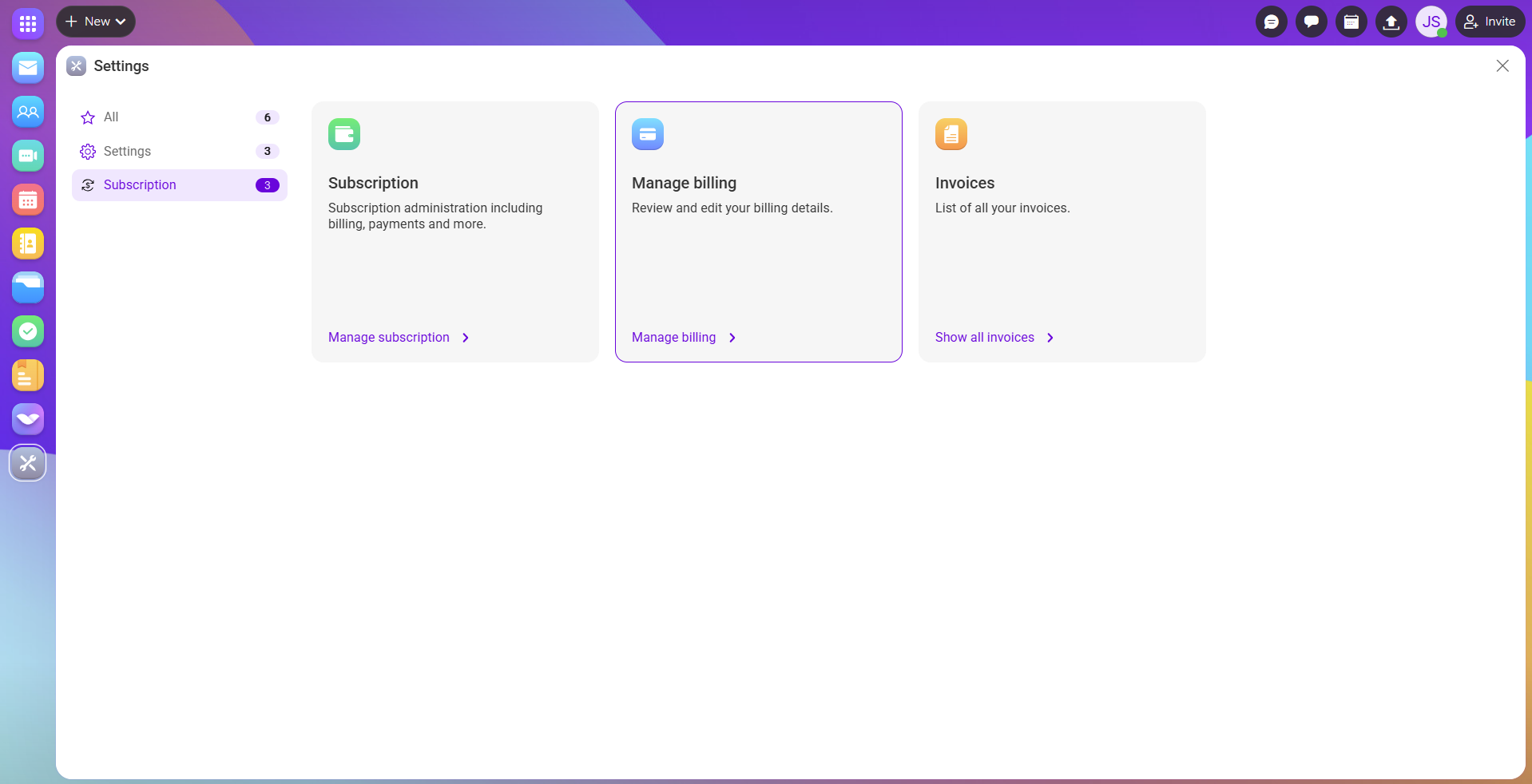This screenshot has width=1532, height=784.
Task: Open the app launcher grid icon
Action: click(x=28, y=24)
